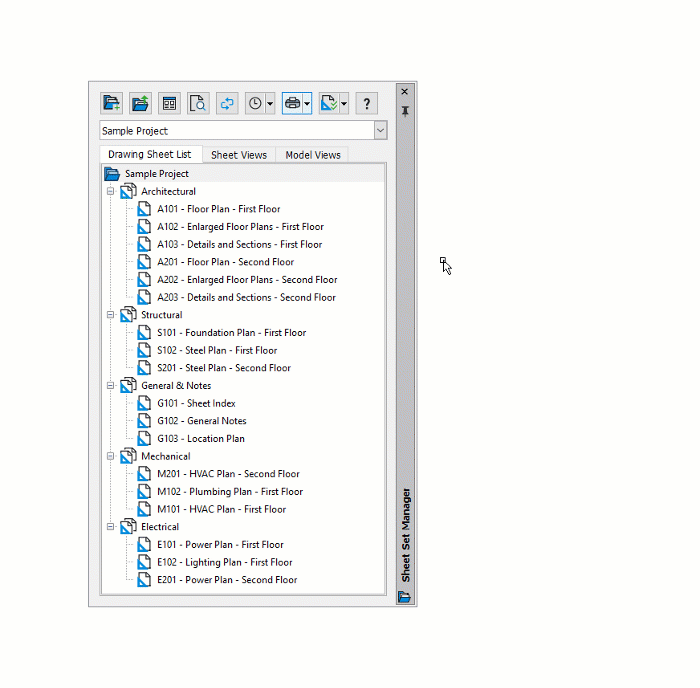Click the Open Sheet Set icon
The width and height of the screenshot is (700, 688).
140,103
